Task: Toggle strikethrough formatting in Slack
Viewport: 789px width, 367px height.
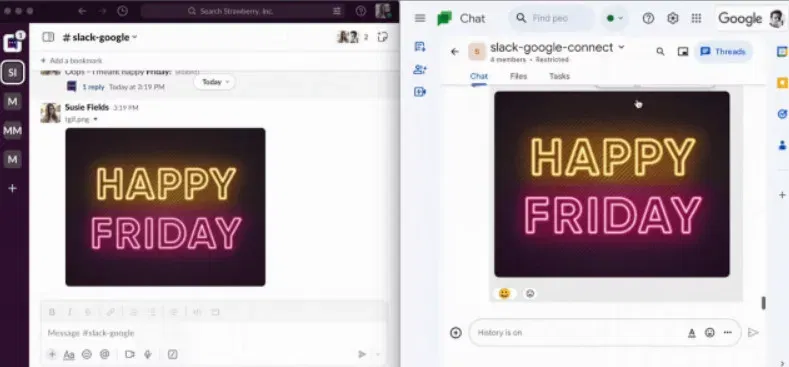Action: [88, 312]
